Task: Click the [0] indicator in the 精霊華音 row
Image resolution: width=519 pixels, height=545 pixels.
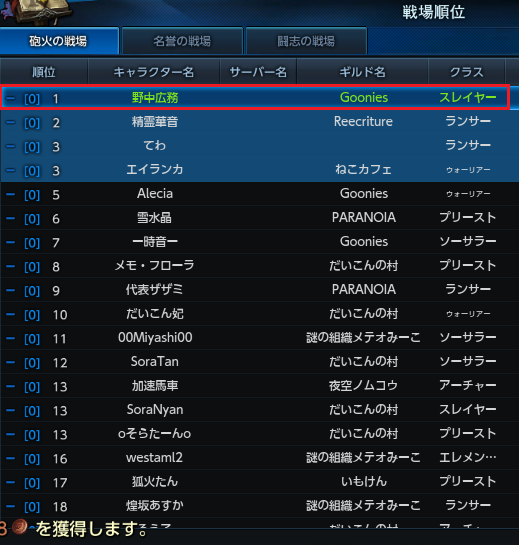Action: 32,123
